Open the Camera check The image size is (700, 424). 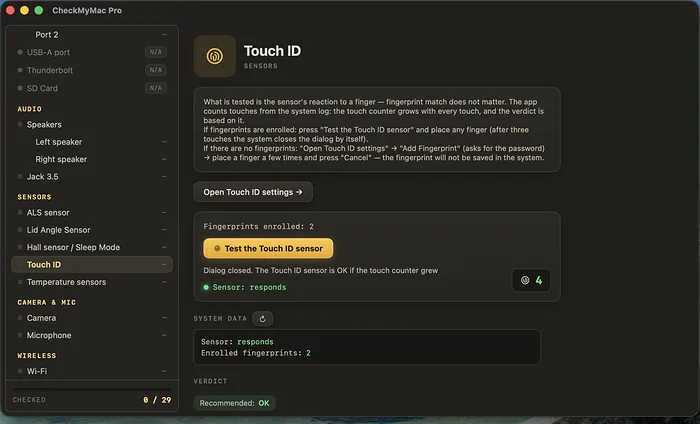click(x=92, y=318)
